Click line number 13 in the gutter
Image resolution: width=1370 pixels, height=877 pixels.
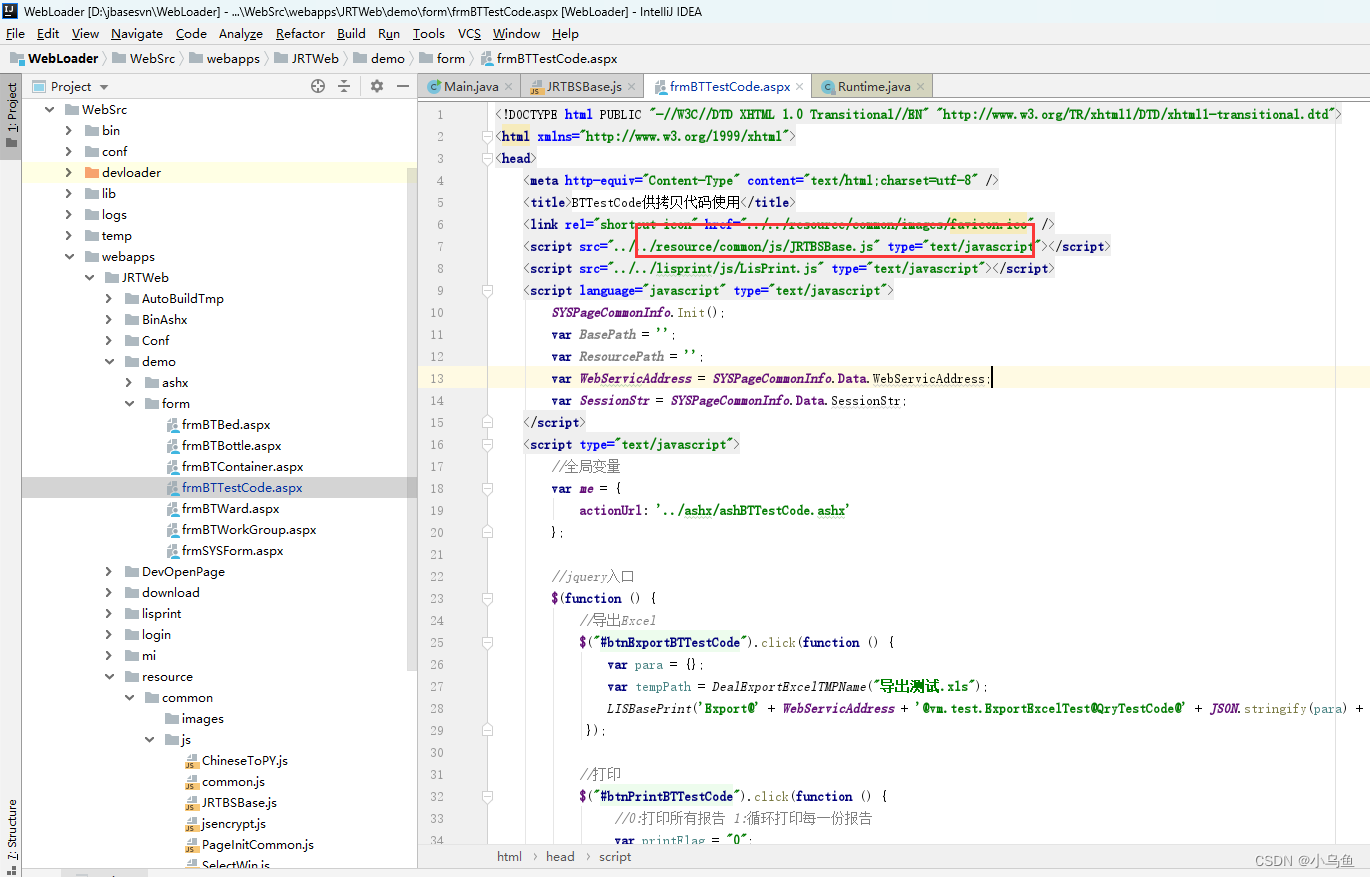coord(437,378)
